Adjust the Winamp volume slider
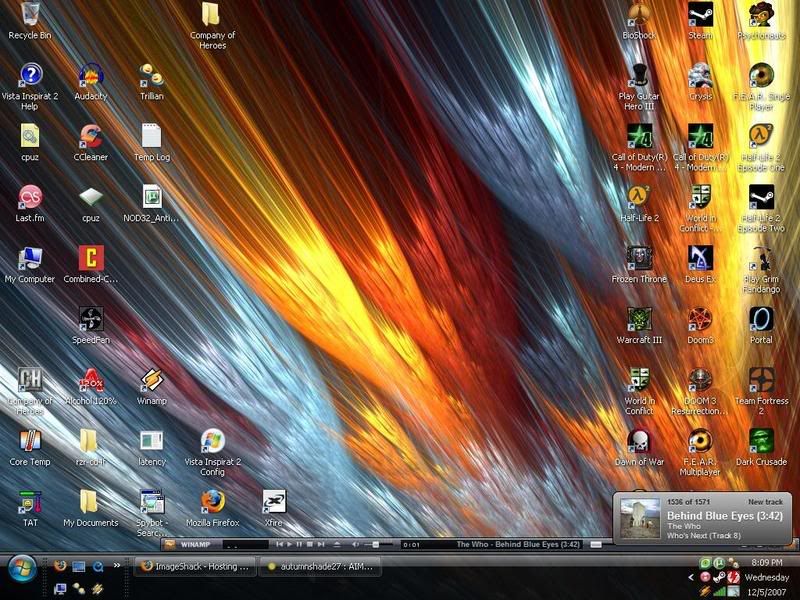This screenshot has height=600, width=800. coord(378,544)
